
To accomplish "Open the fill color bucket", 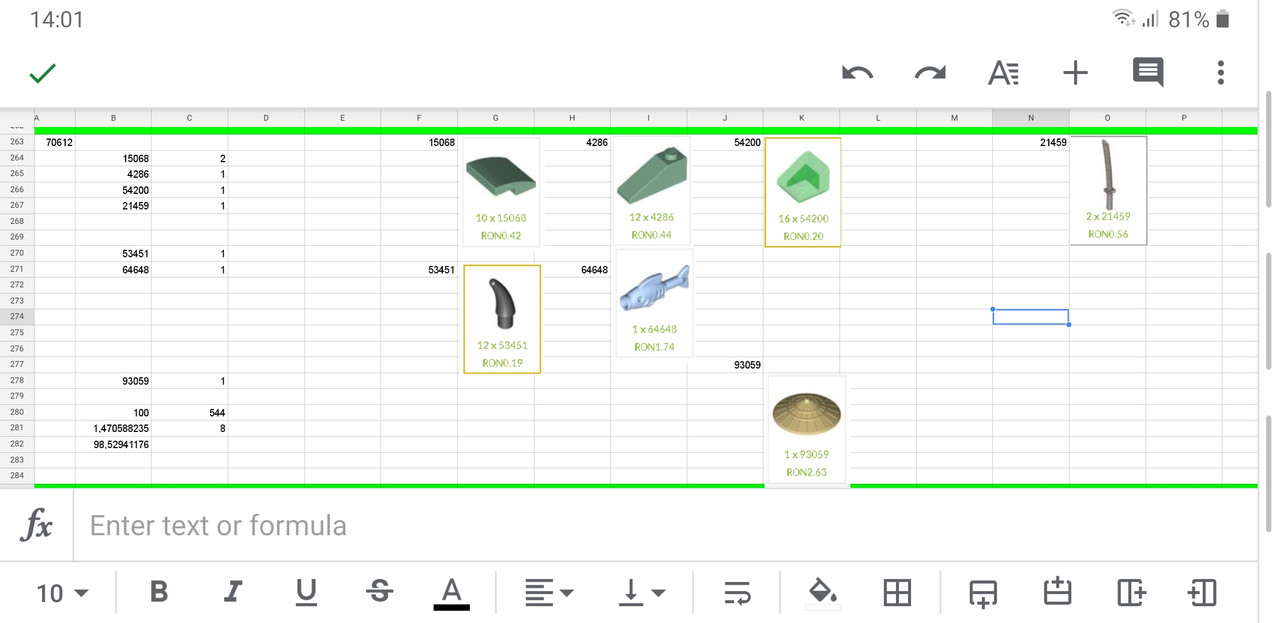I will 823,593.
